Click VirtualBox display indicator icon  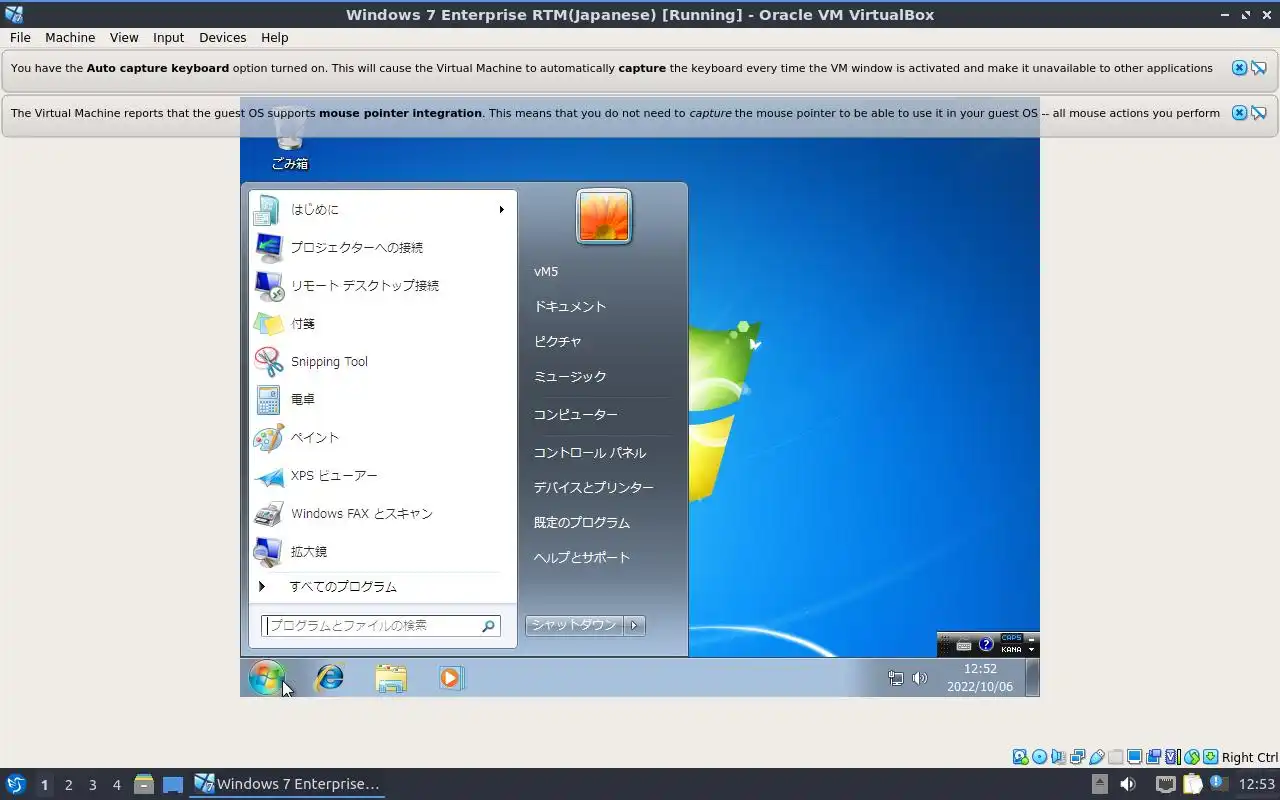[x=1134, y=757]
